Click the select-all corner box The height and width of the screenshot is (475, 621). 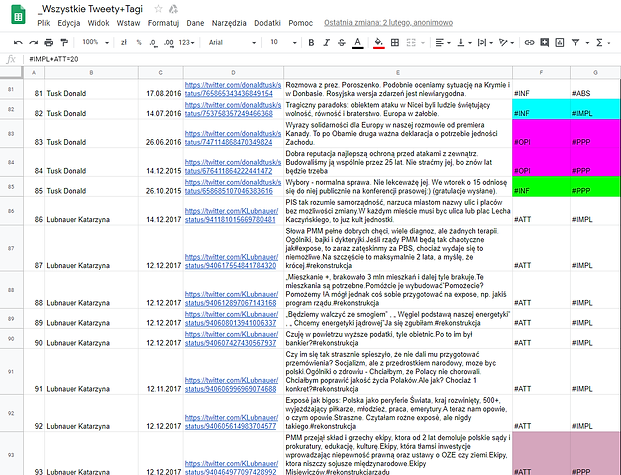point(11,72)
